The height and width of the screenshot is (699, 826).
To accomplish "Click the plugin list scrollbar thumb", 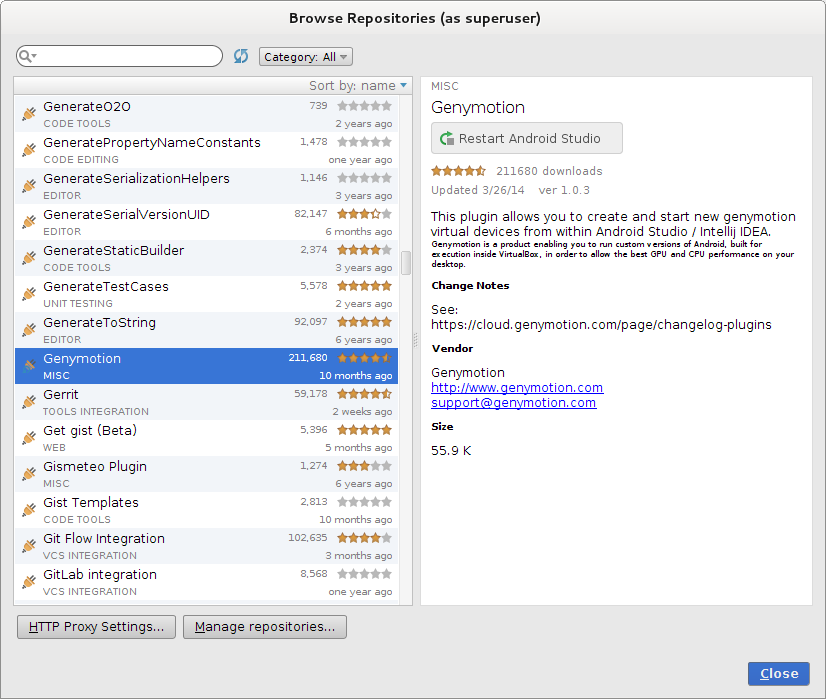I will (x=406, y=263).
